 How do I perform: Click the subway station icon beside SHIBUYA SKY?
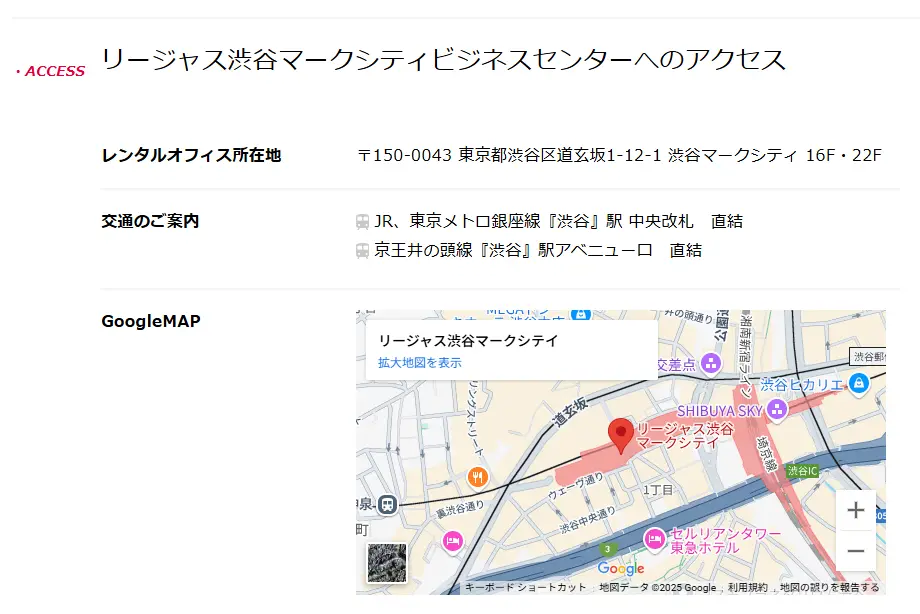pos(777,410)
